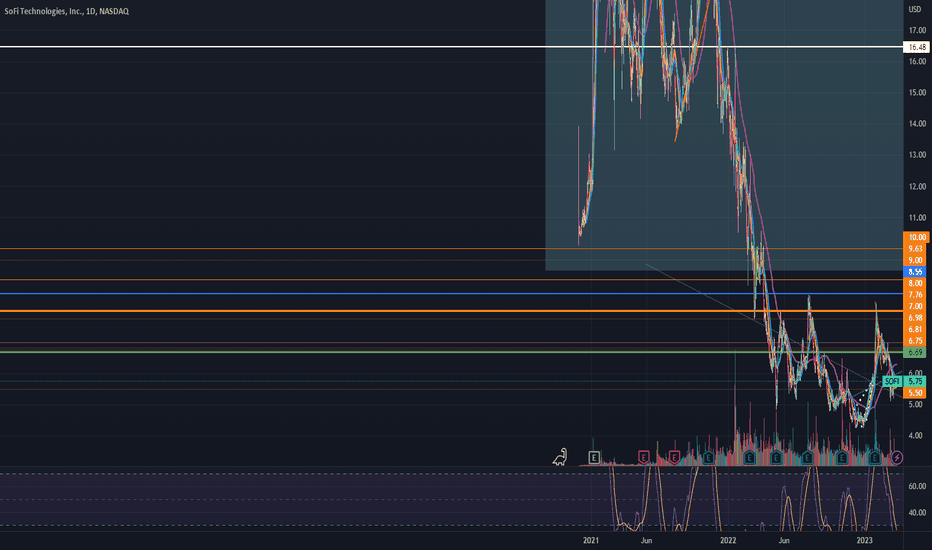The image size is (932, 550).
Task: Click the 2022 time axis label
Action: click(728, 540)
